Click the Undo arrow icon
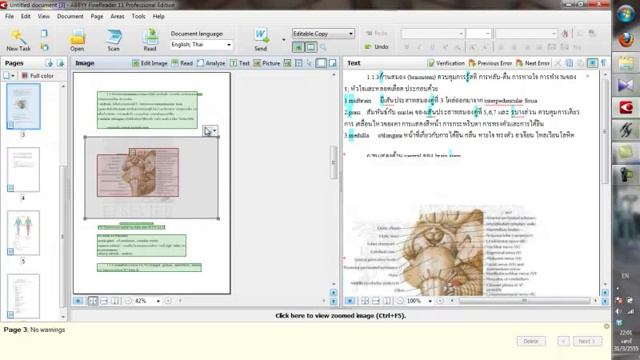Image resolution: width=640 pixels, height=360 pixels. point(368,47)
